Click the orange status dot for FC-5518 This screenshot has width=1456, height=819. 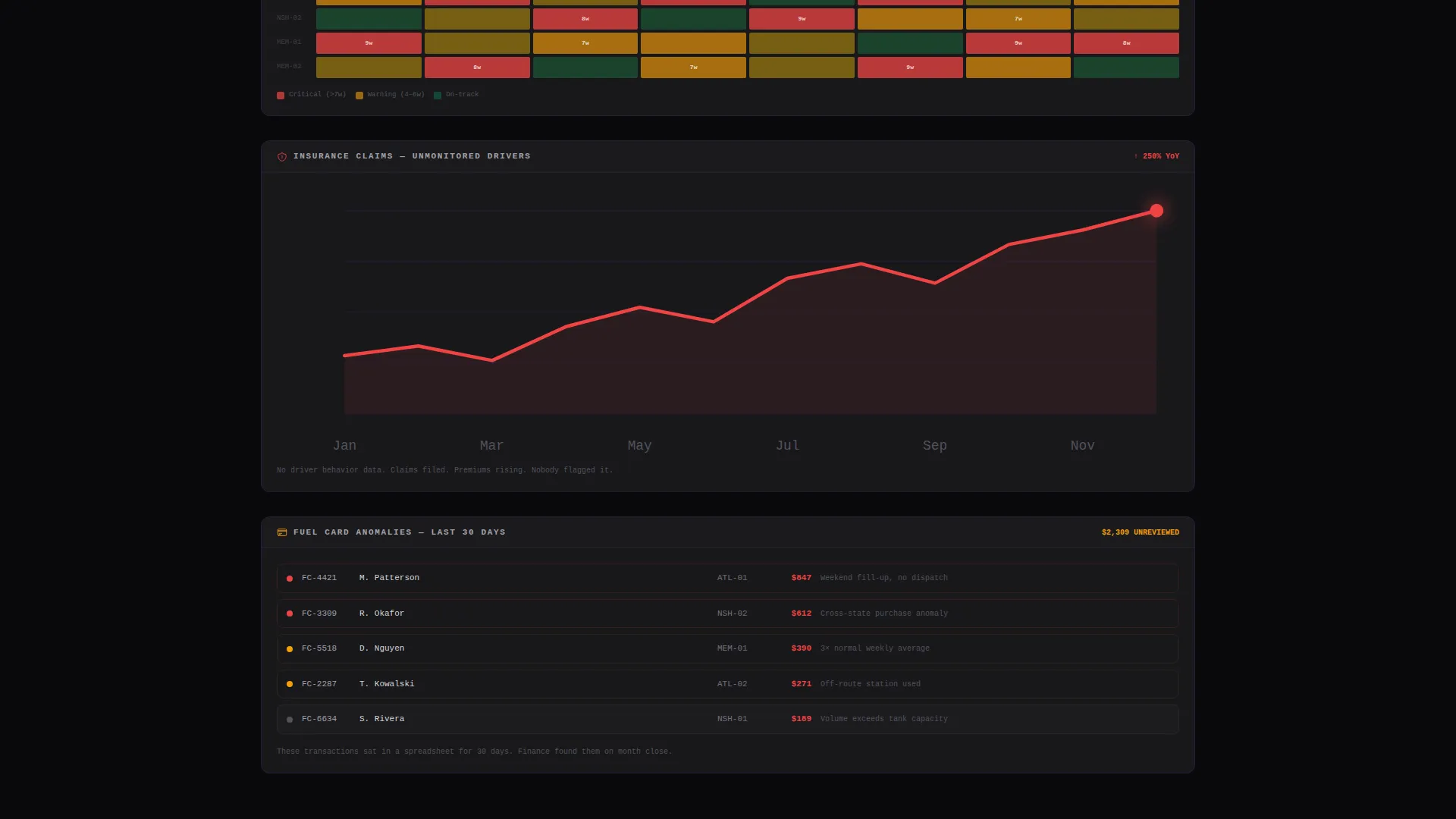[290, 649]
